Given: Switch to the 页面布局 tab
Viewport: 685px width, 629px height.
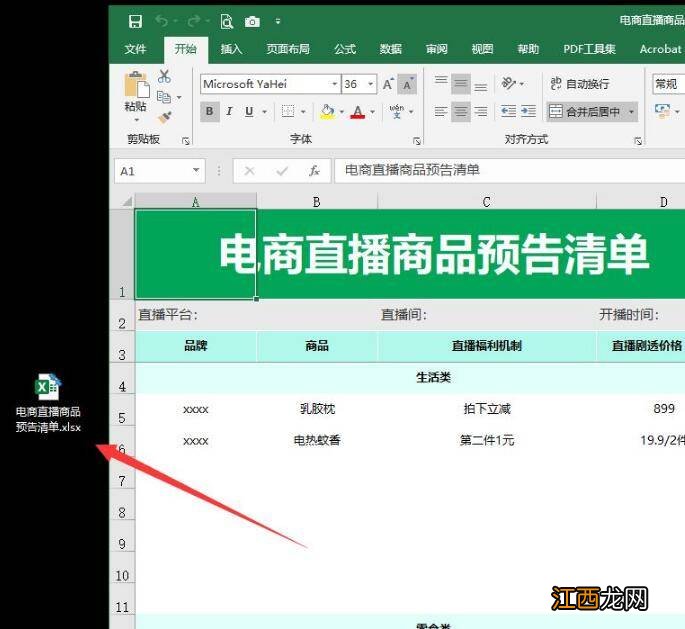Looking at the screenshot, I should point(288,49).
